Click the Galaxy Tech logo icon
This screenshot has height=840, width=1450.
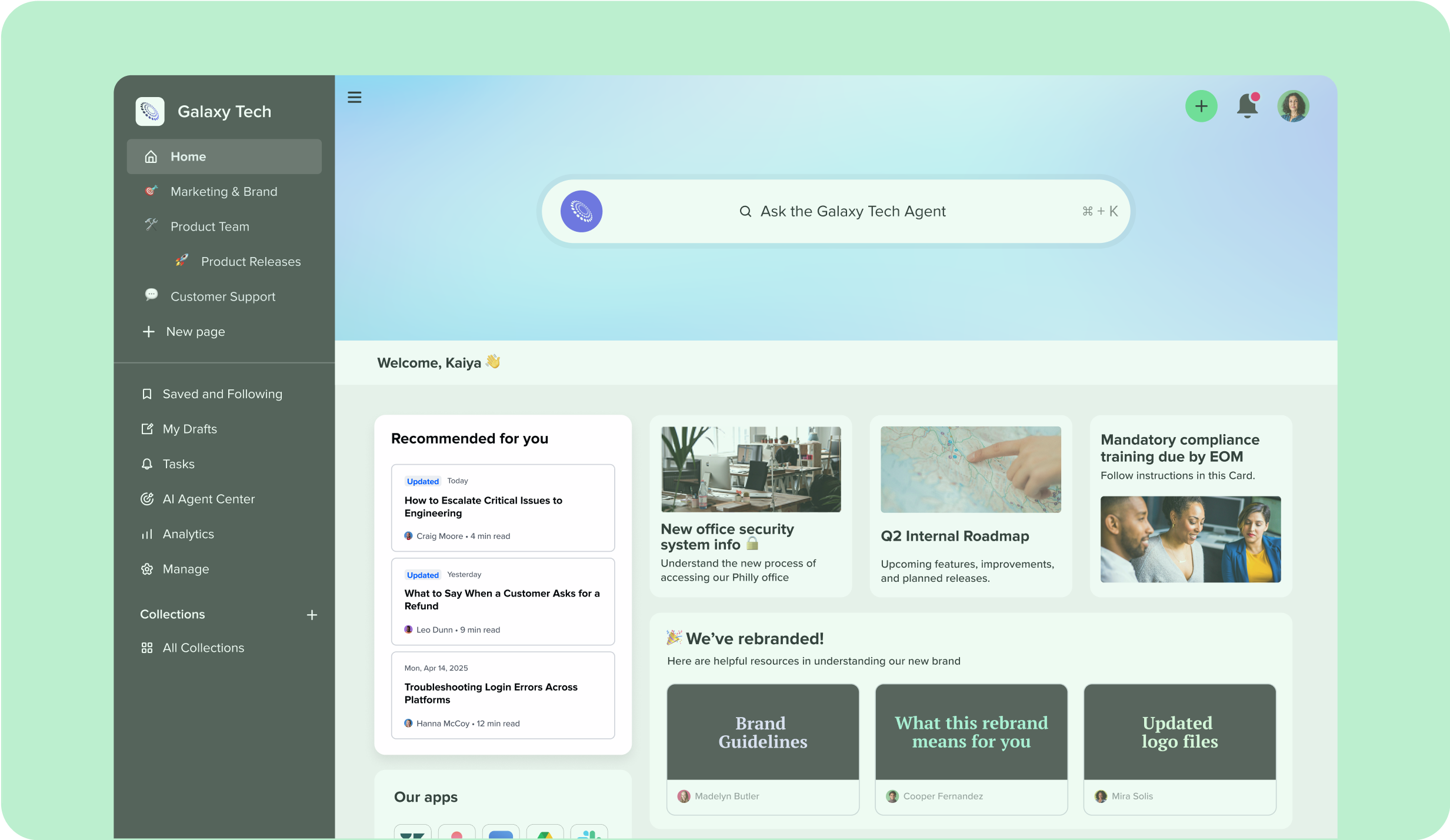(150, 111)
